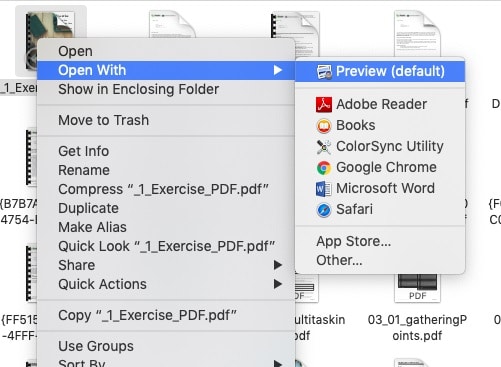Click the Microsoft Word icon

pyautogui.click(x=324, y=189)
